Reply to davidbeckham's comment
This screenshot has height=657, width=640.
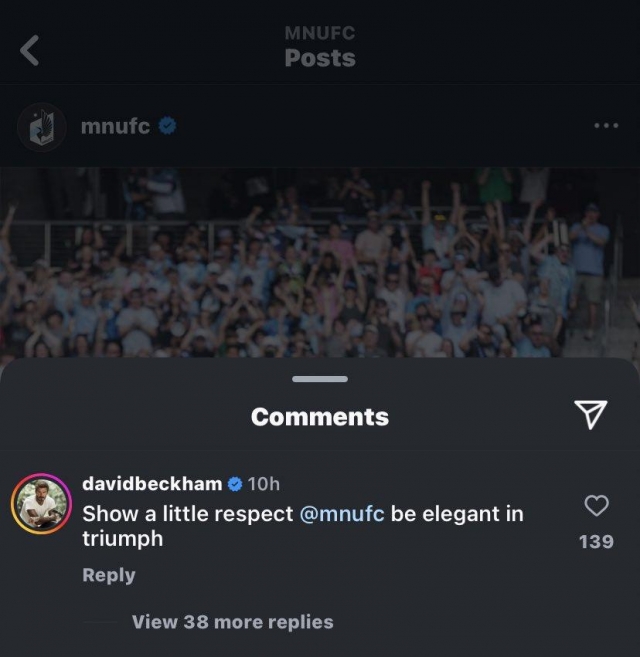(x=109, y=575)
